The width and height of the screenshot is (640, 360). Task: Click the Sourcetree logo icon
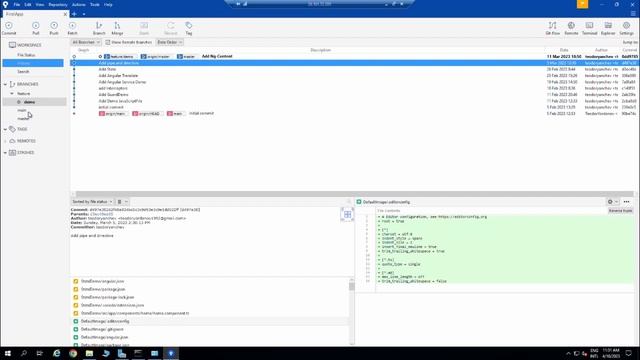click(x=5, y=4)
